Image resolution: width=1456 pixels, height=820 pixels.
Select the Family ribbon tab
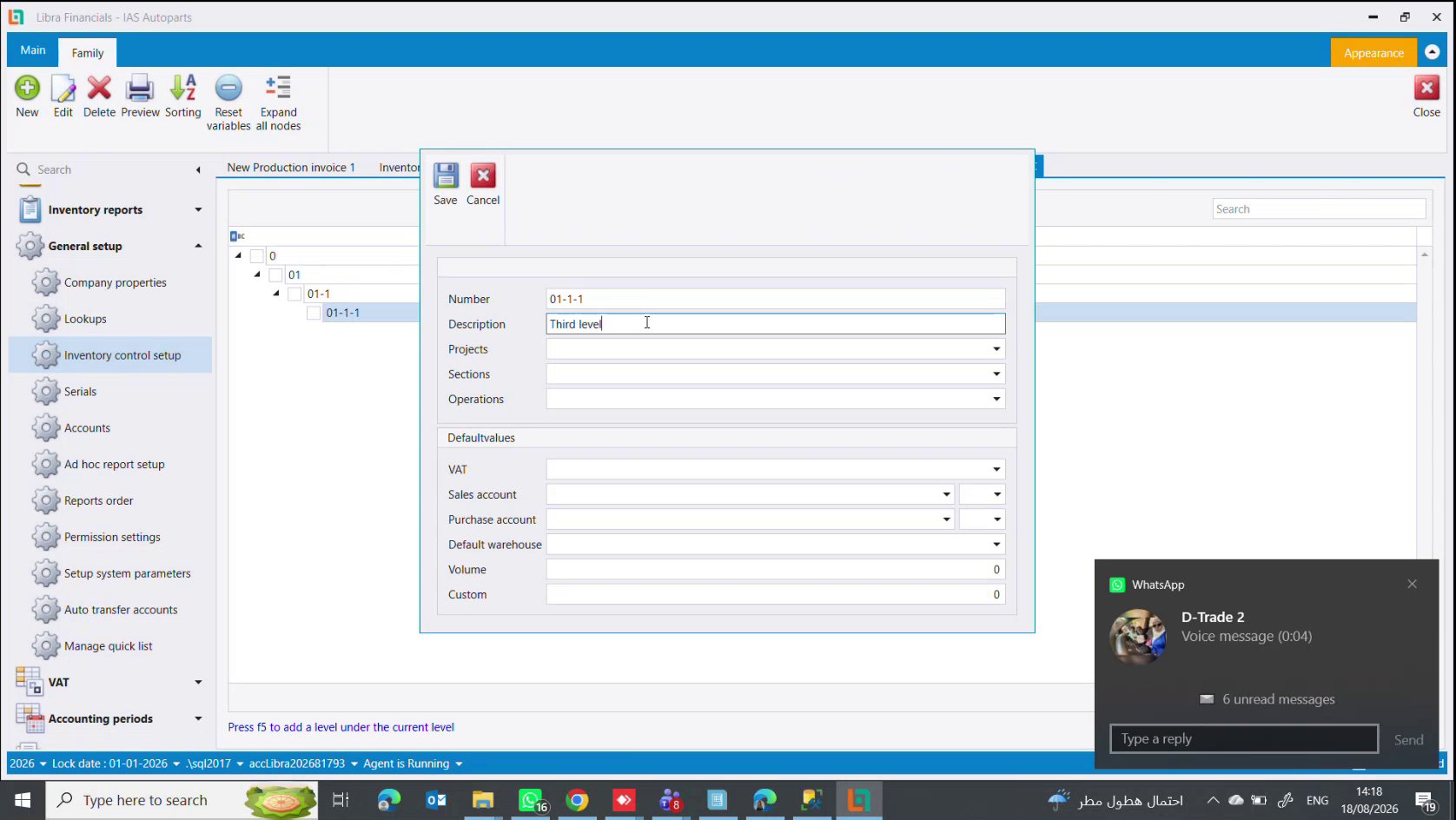point(88,53)
